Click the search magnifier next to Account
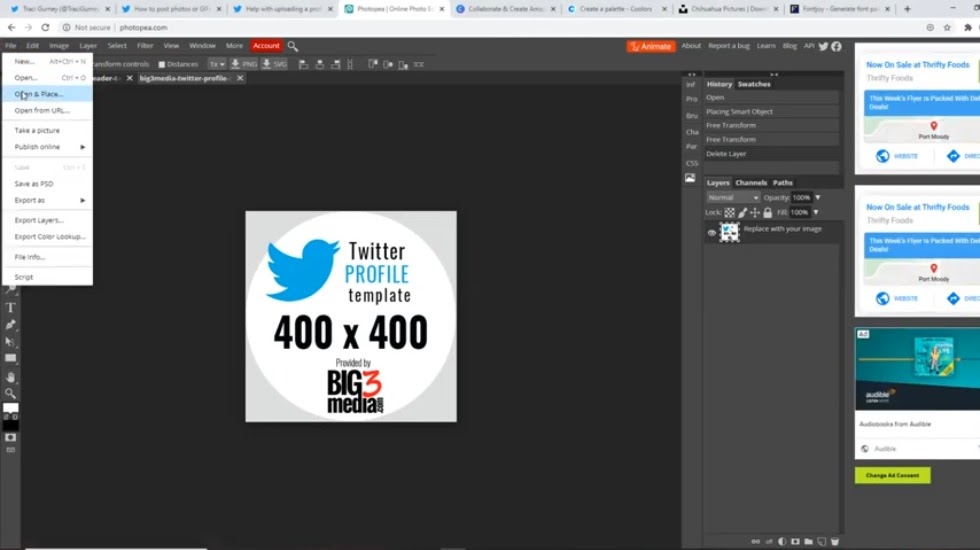Viewport: 980px width, 550px height. click(x=293, y=46)
